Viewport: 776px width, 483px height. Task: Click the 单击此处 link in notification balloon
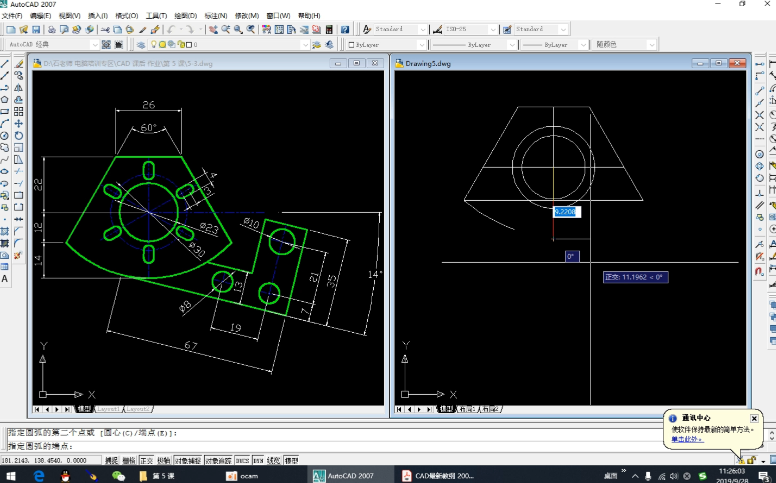(687, 439)
